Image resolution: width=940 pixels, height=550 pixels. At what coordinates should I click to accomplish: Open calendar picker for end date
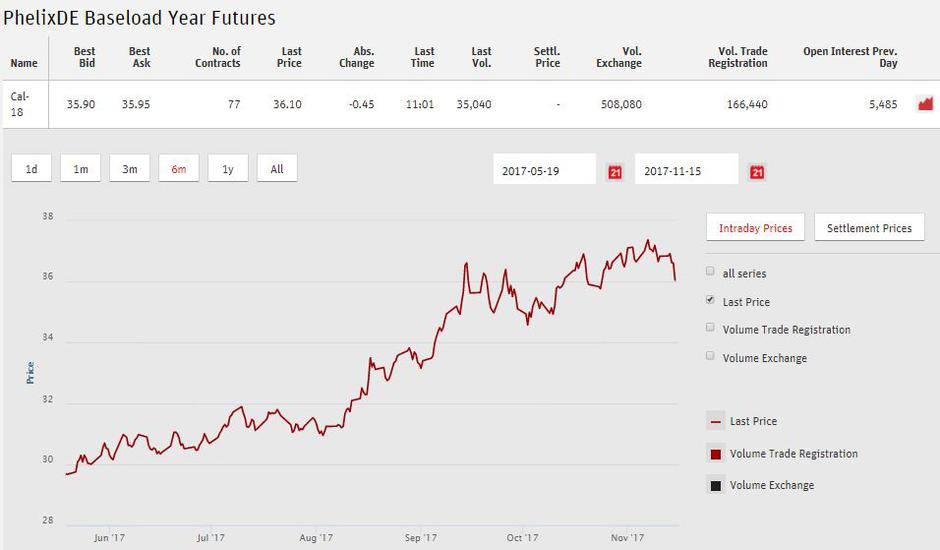(x=757, y=172)
